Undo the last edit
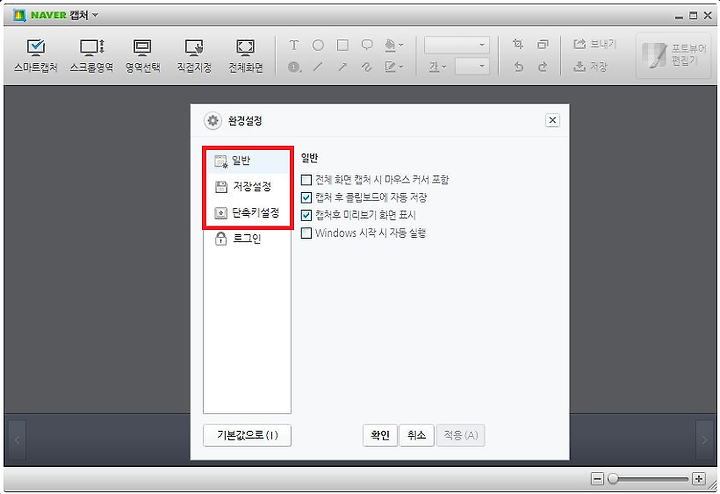720x494 pixels. 518,67
